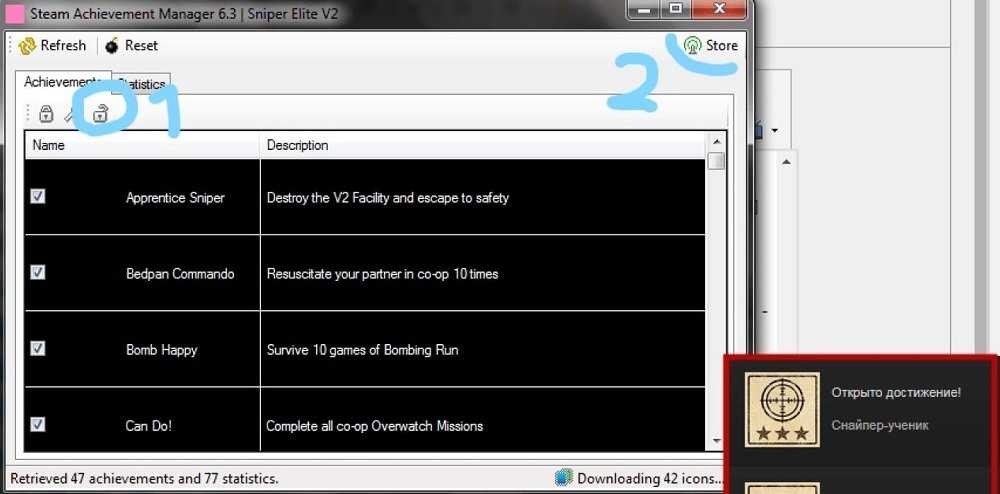Click the download icon in the status bar

564,477
